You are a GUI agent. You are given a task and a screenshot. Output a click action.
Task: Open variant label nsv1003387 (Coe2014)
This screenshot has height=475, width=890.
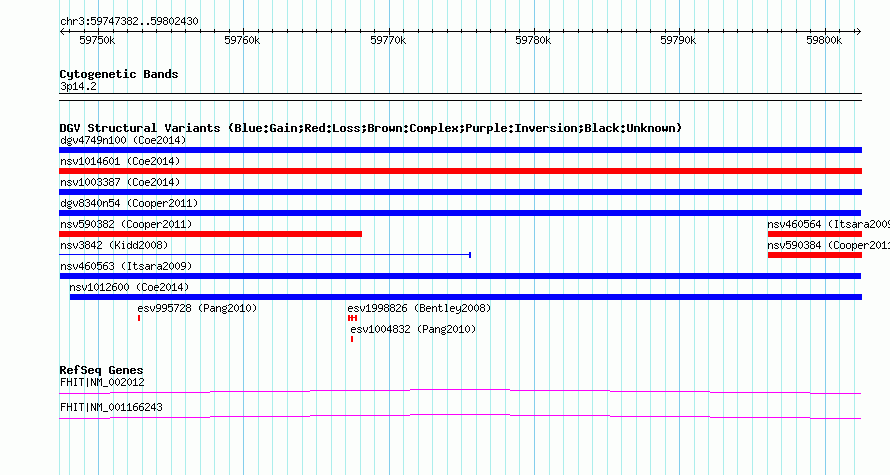(120, 182)
